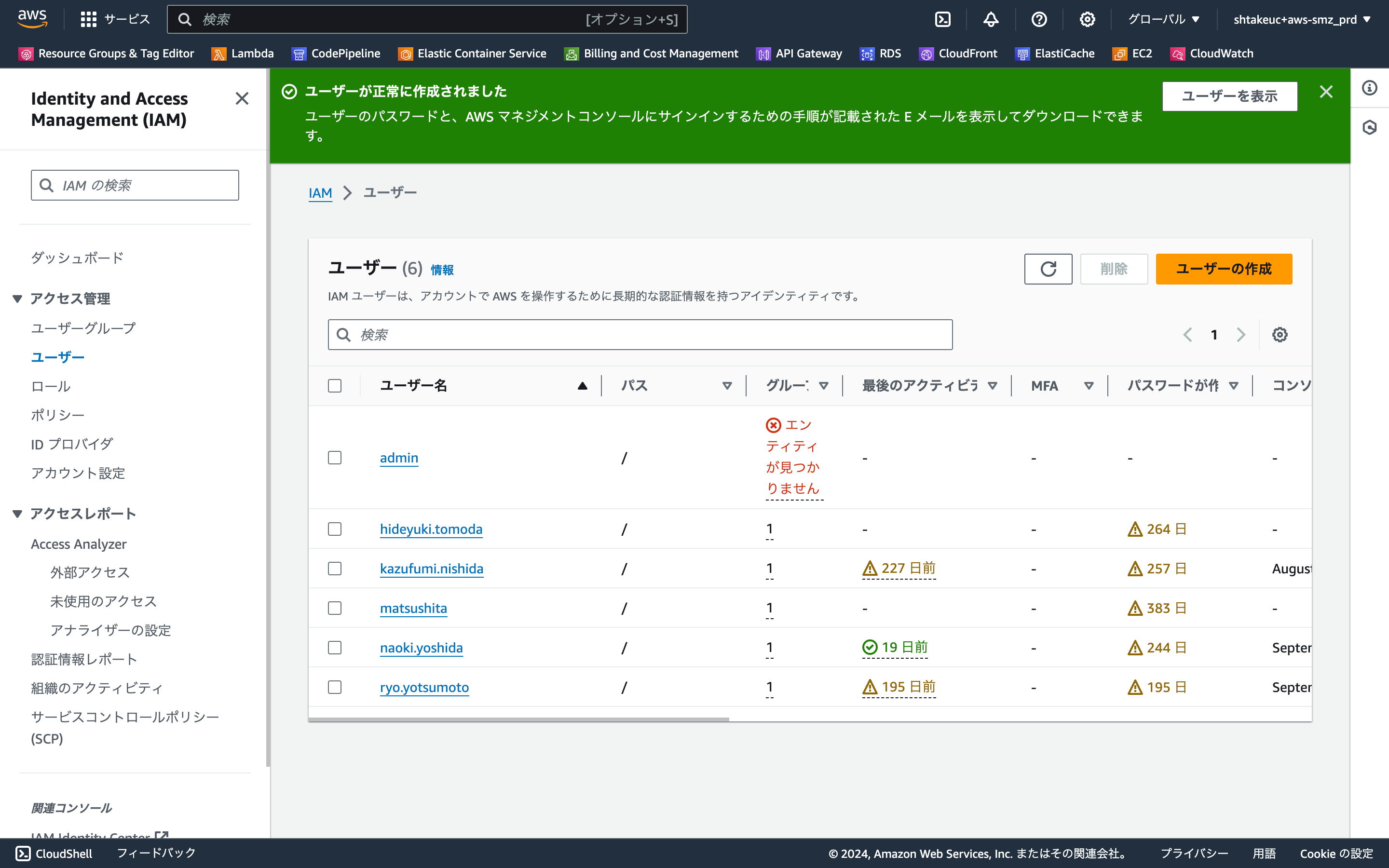Open the notifications bell icon
Image resolution: width=1389 pixels, height=868 pixels.
[x=991, y=19]
